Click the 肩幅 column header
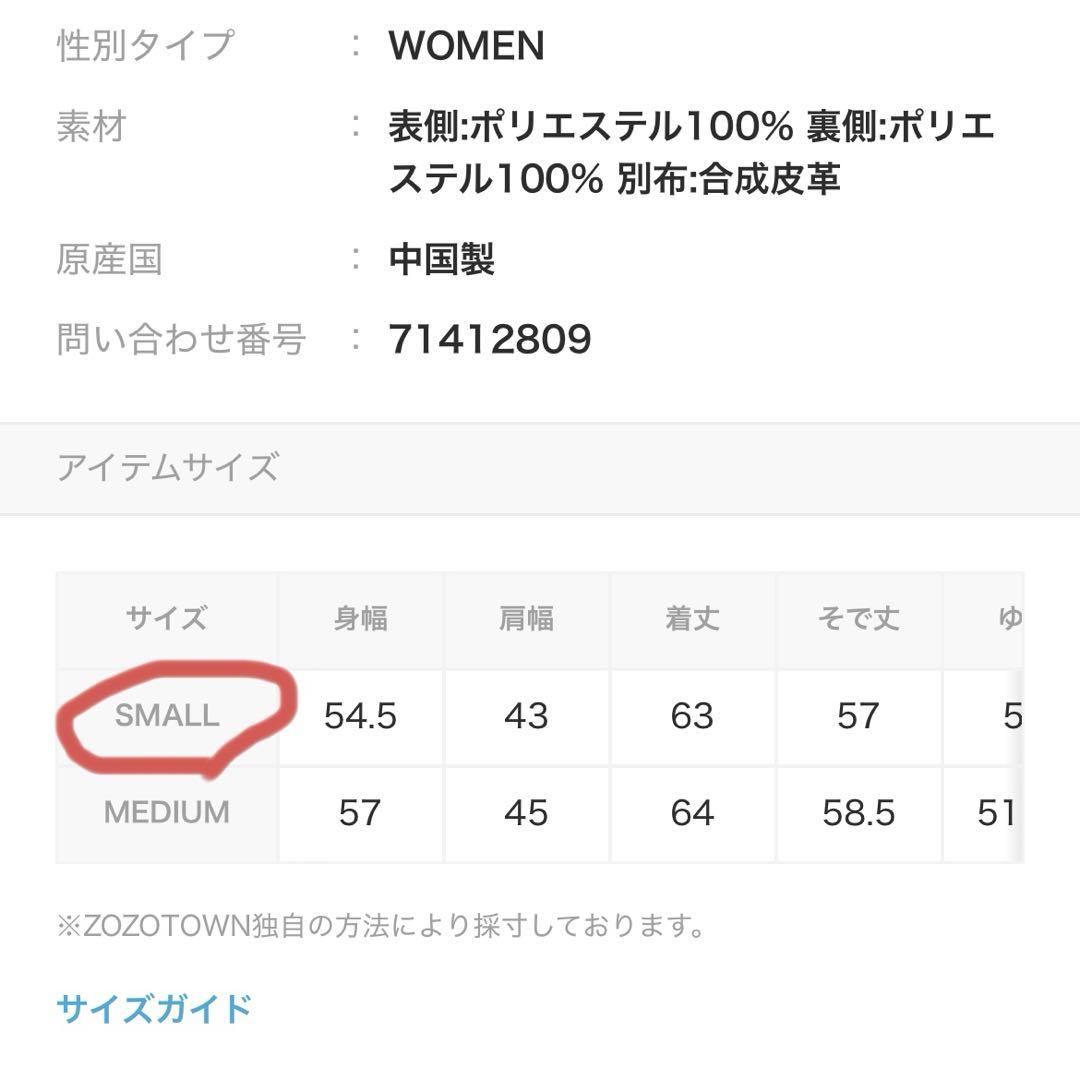 pyautogui.click(x=527, y=619)
